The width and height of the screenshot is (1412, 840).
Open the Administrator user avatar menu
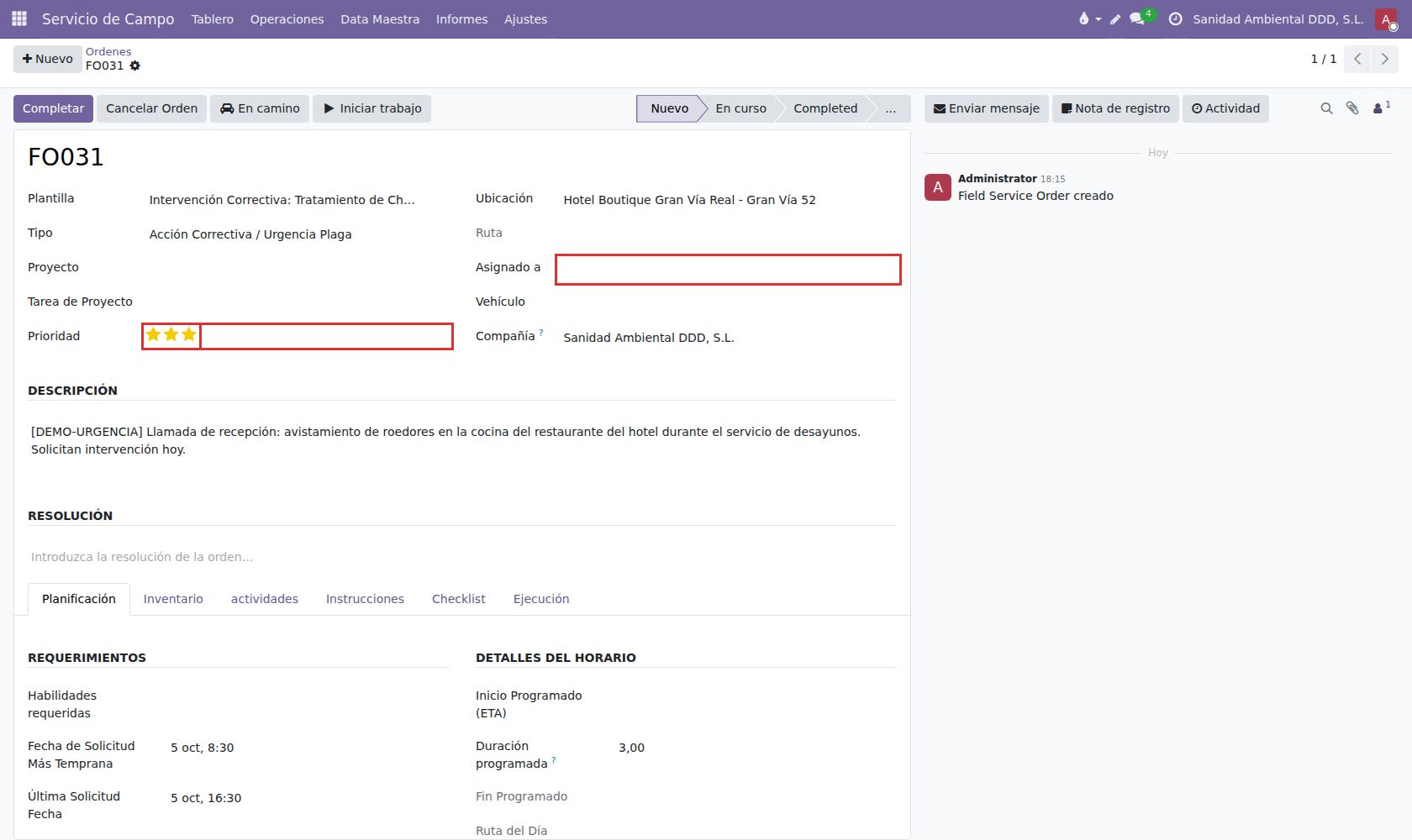pos(1386,18)
